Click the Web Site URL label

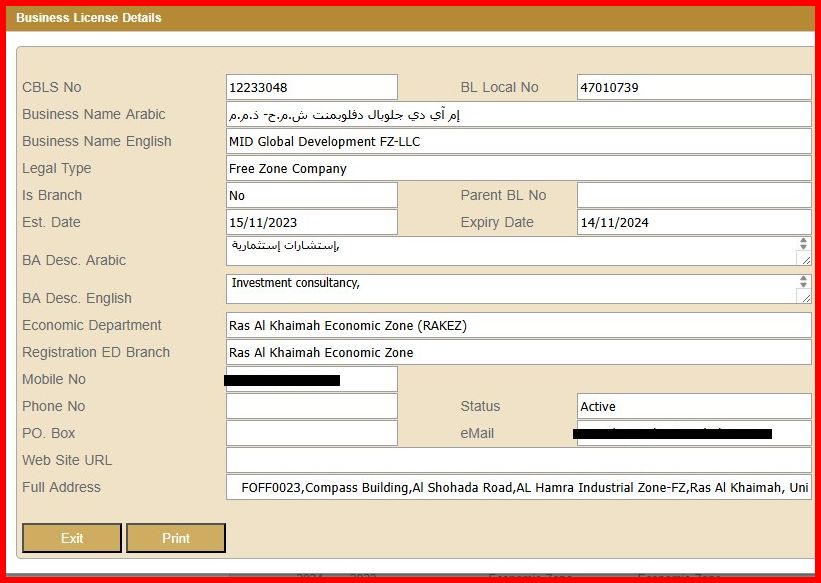pos(67,460)
